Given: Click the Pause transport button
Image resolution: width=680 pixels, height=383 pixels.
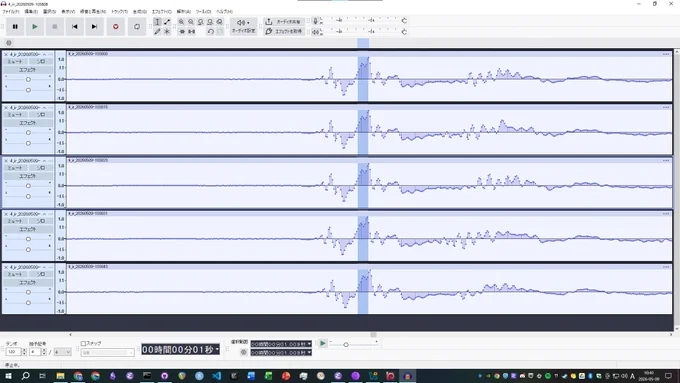Looking at the screenshot, I should (15, 26).
